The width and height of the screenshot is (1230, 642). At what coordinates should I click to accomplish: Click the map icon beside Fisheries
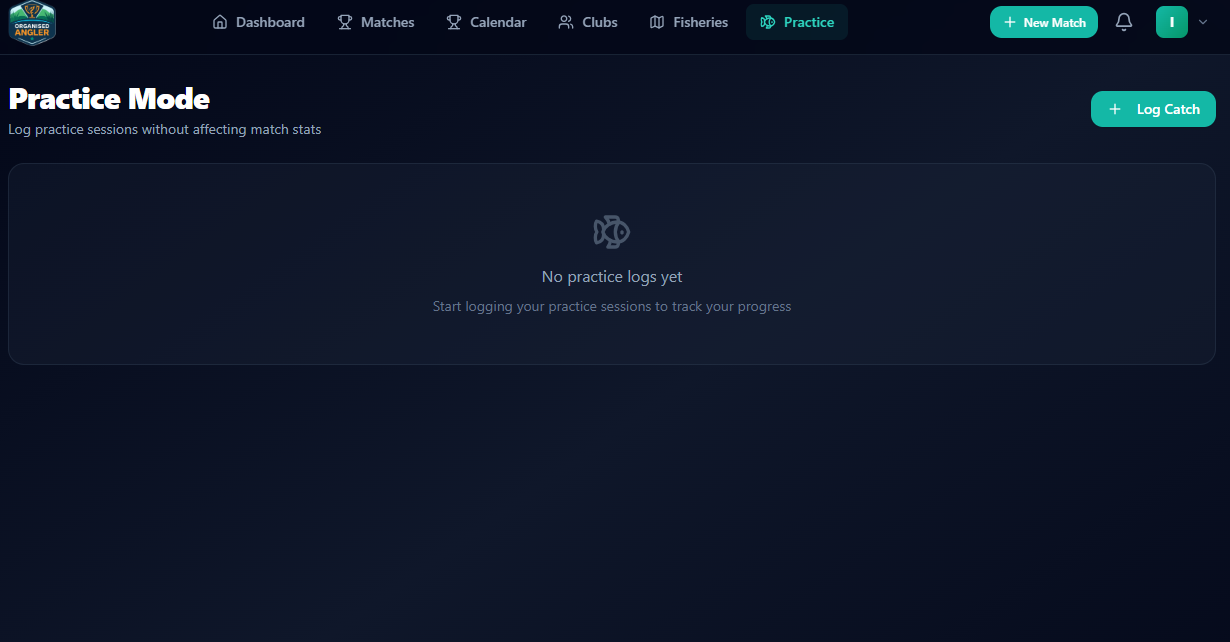pyautogui.click(x=657, y=22)
